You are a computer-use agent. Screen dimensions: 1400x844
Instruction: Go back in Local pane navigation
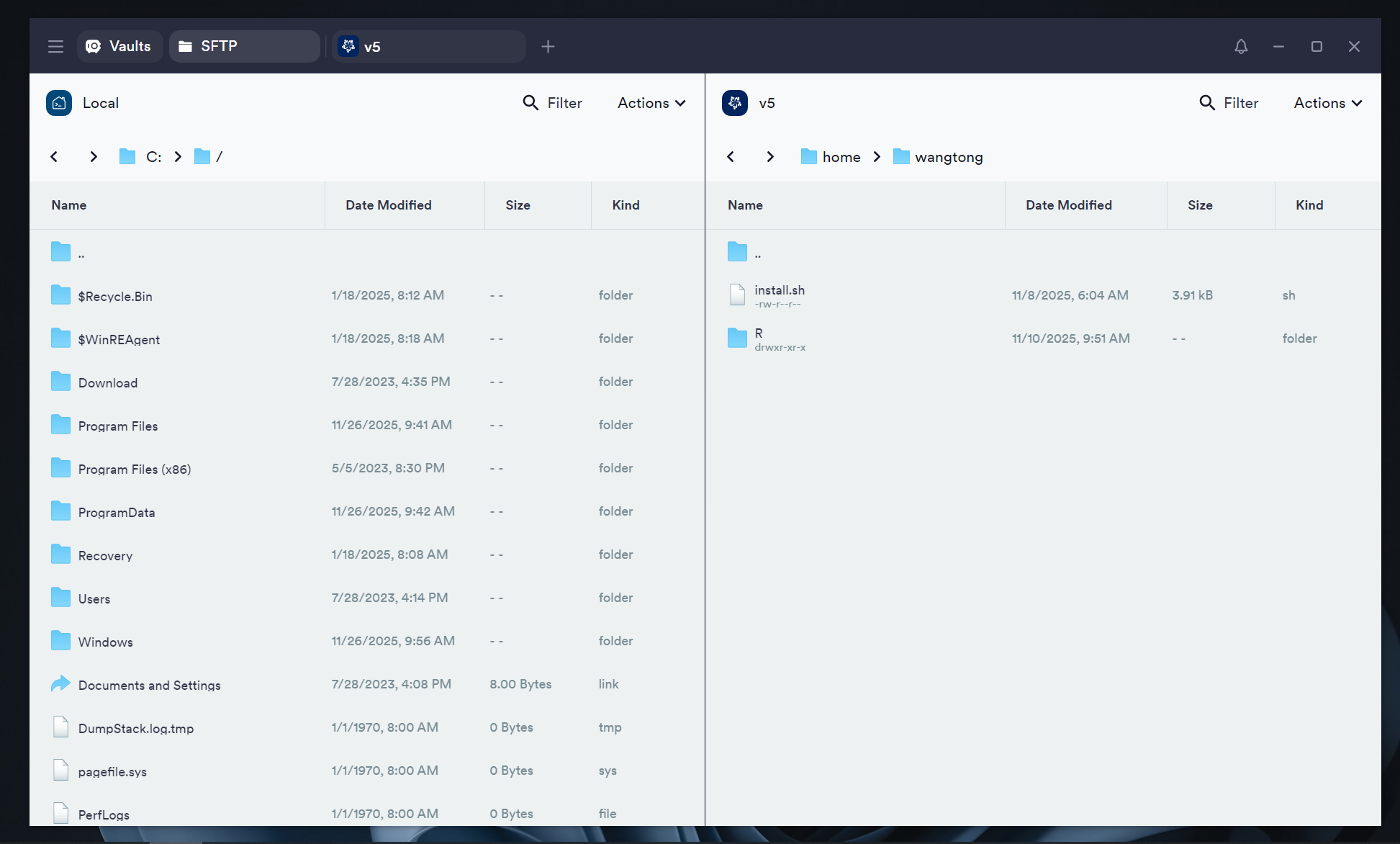(54, 157)
